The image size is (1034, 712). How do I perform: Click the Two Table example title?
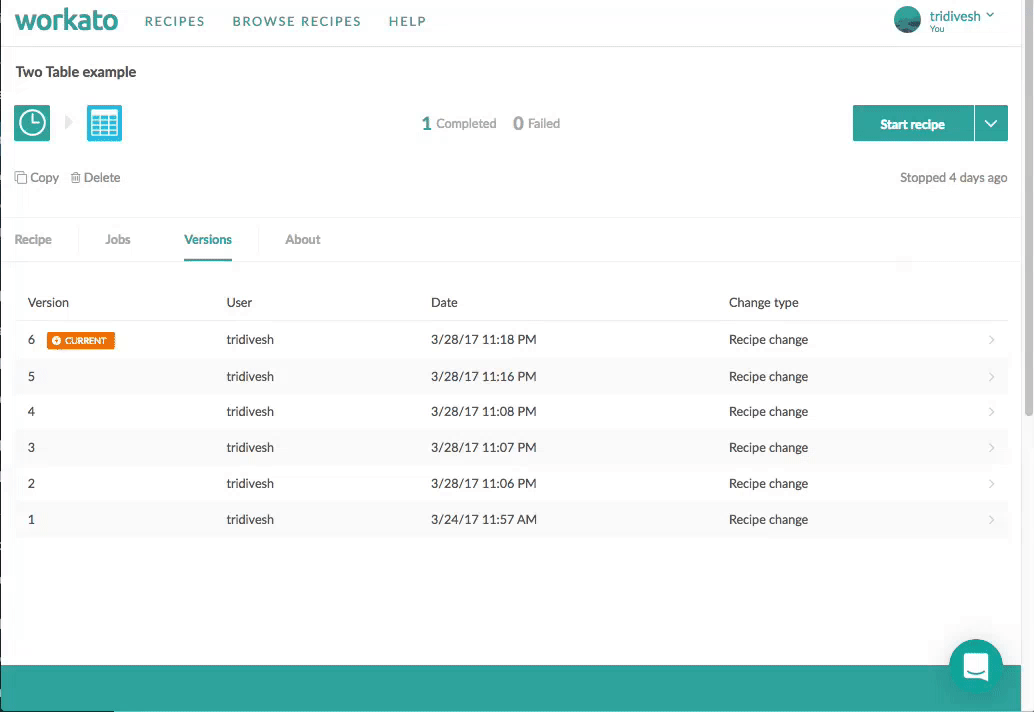(76, 72)
